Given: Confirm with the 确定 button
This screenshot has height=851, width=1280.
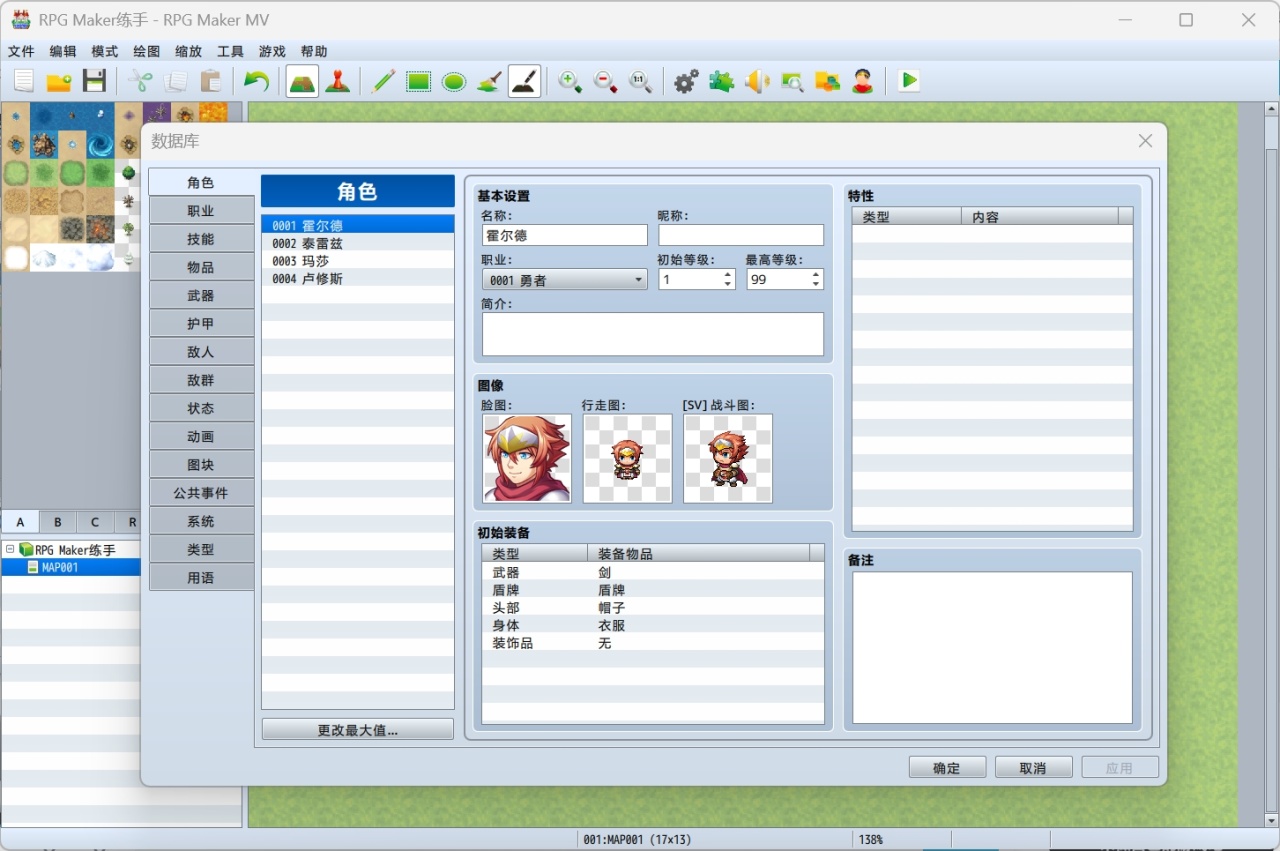Looking at the screenshot, I should pos(947,768).
